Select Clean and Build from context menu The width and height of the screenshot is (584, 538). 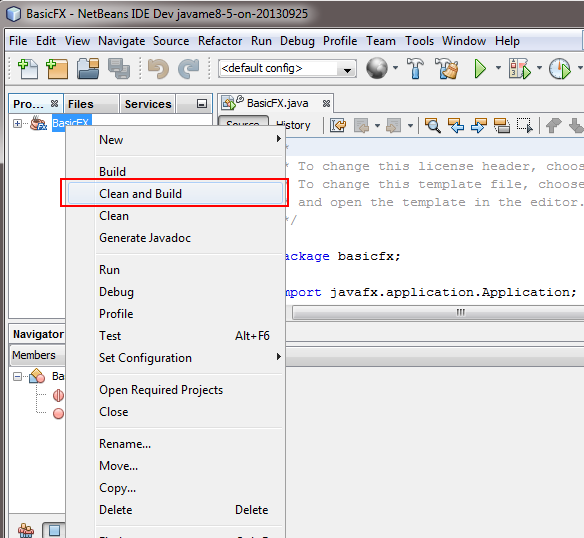(174, 193)
